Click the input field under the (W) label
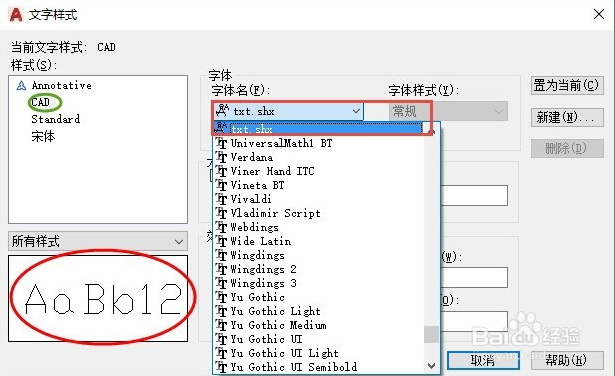The width and height of the screenshot is (615, 376). [474, 278]
